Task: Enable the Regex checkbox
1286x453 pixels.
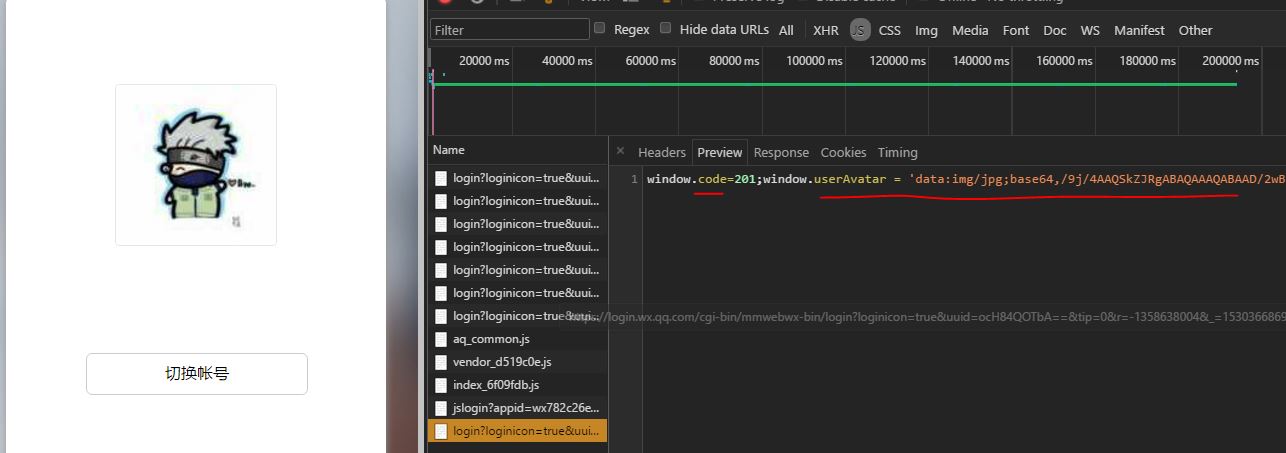Action: click(x=600, y=28)
